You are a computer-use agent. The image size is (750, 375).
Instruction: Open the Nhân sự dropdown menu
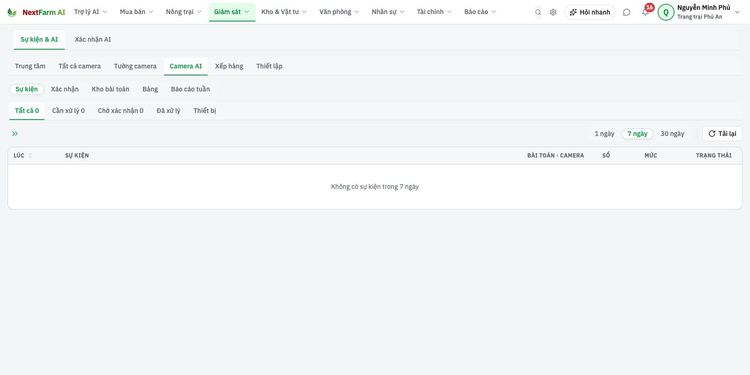click(388, 12)
